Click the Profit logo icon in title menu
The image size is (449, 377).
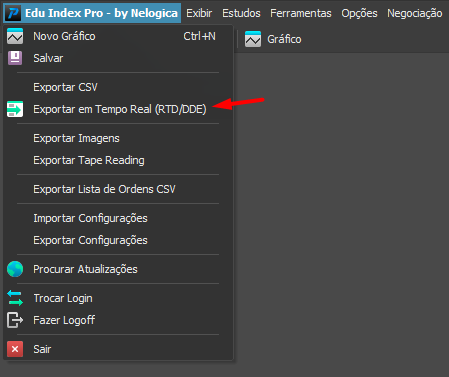pyautogui.click(x=14, y=13)
